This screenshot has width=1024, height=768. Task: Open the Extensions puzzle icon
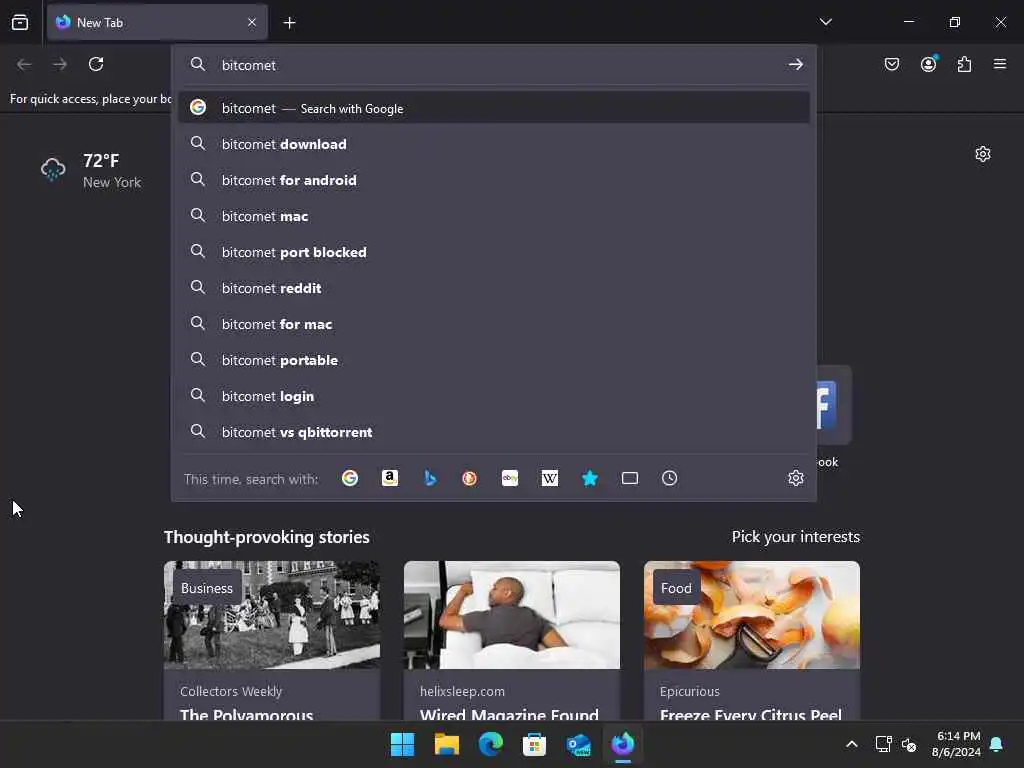click(x=964, y=64)
